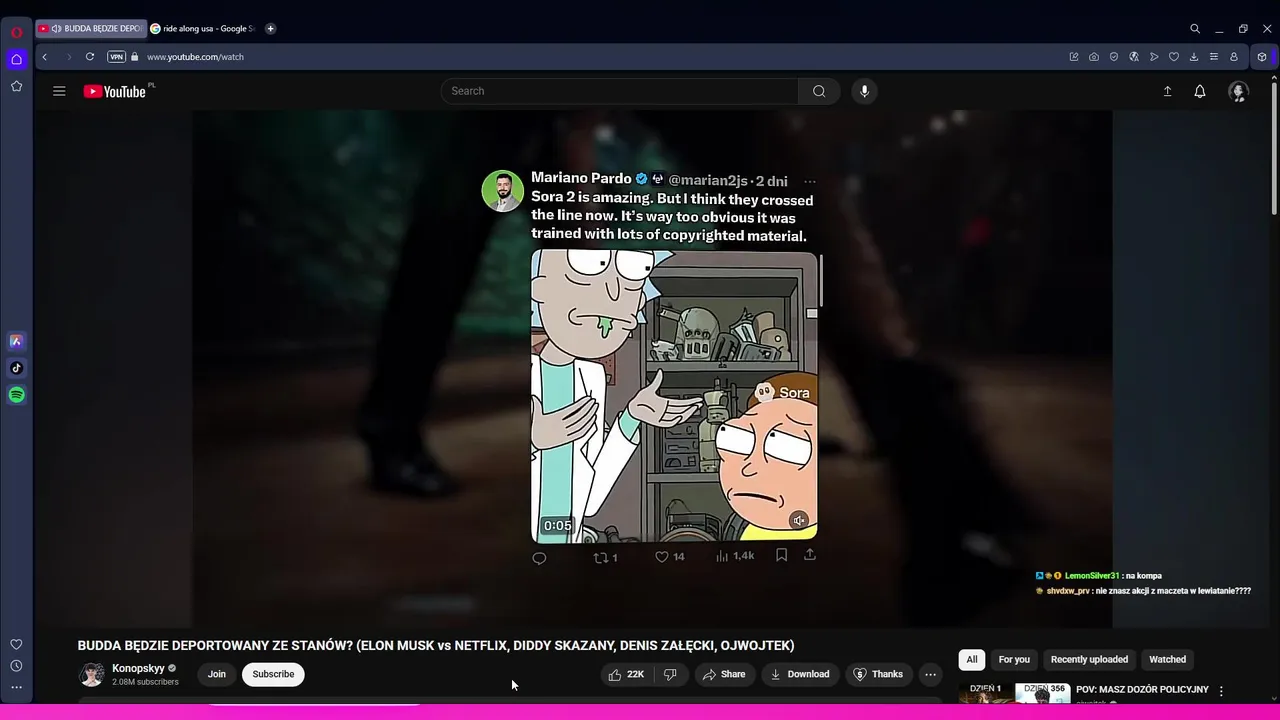This screenshot has height=720, width=1280.
Task: Select the 'All' filter chip
Action: click(972, 659)
